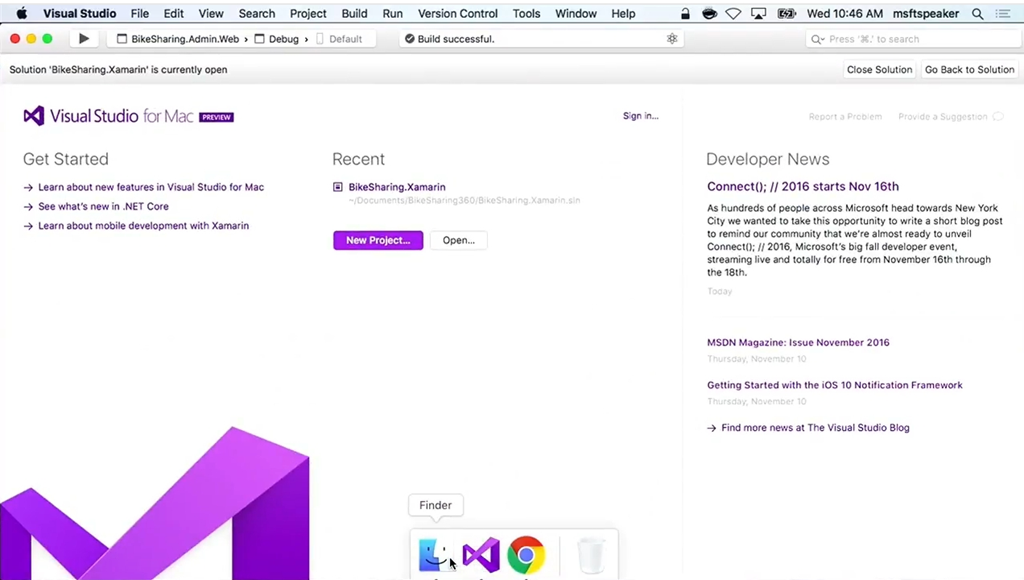Open the Finder icon in Dock

(x=434, y=555)
